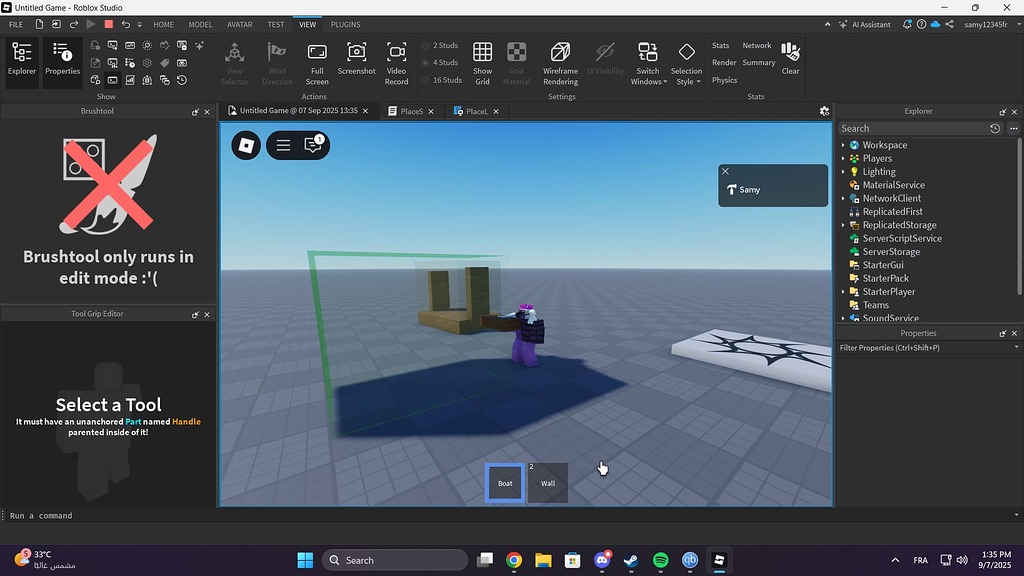The height and width of the screenshot is (576, 1024).
Task: Select the Explorer icon in the Show group
Action: point(21,60)
